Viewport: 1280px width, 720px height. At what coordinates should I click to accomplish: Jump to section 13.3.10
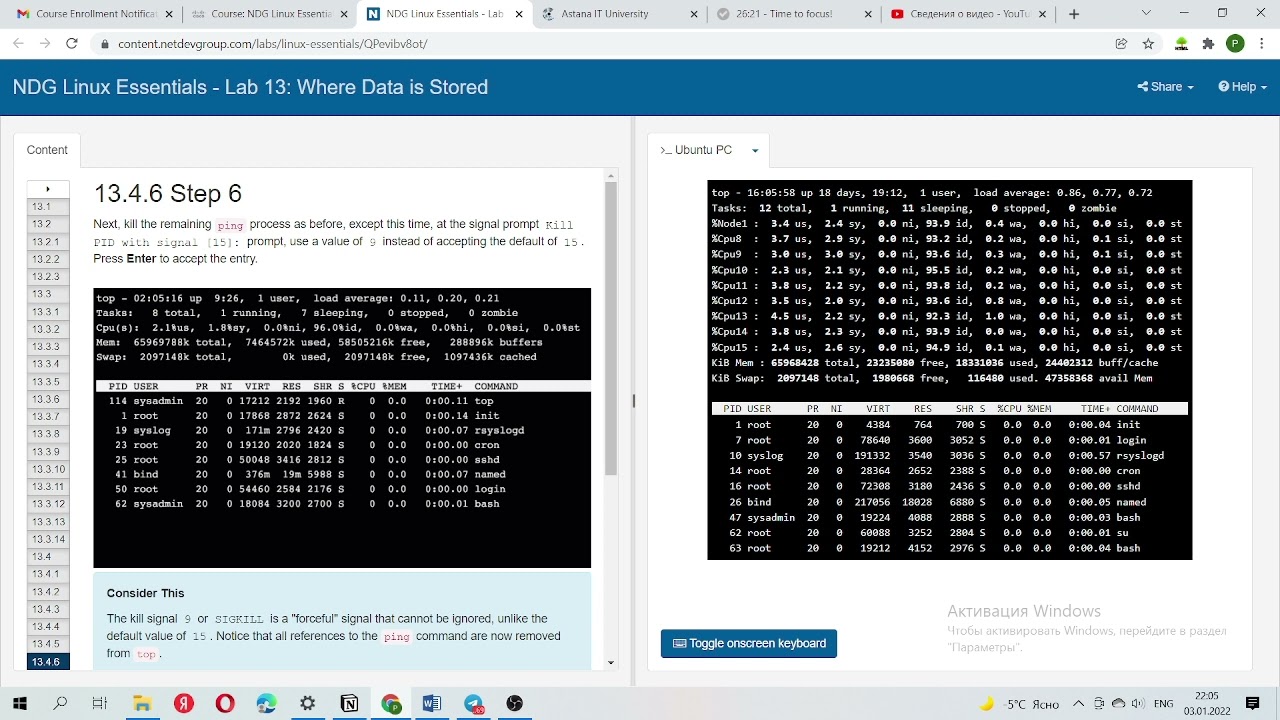point(48,469)
